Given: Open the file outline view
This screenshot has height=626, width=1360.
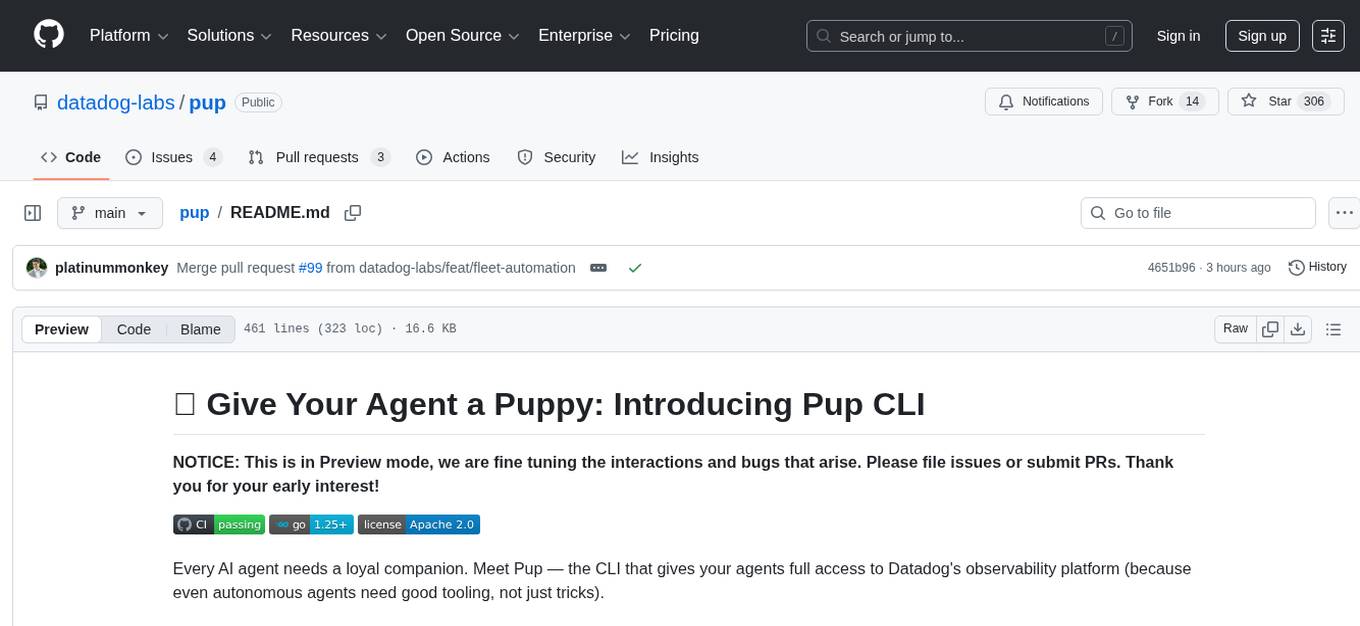Looking at the screenshot, I should click(1334, 328).
